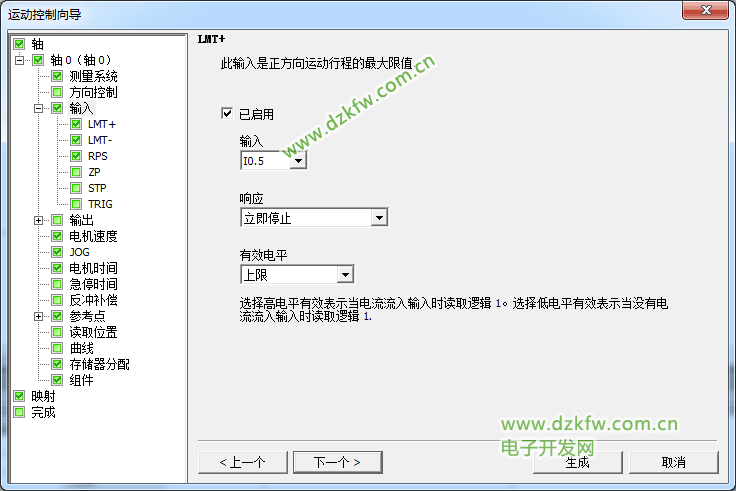Click the status icon beside 完成
Viewport: 736px width, 491px height.
pyautogui.click(x=19, y=413)
